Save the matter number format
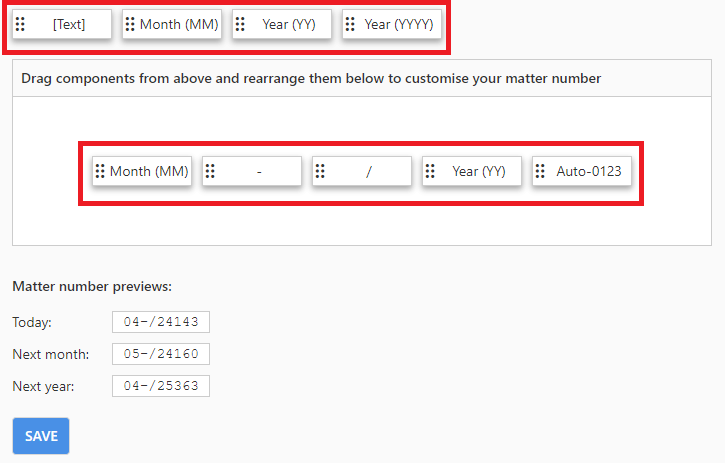 (x=41, y=436)
